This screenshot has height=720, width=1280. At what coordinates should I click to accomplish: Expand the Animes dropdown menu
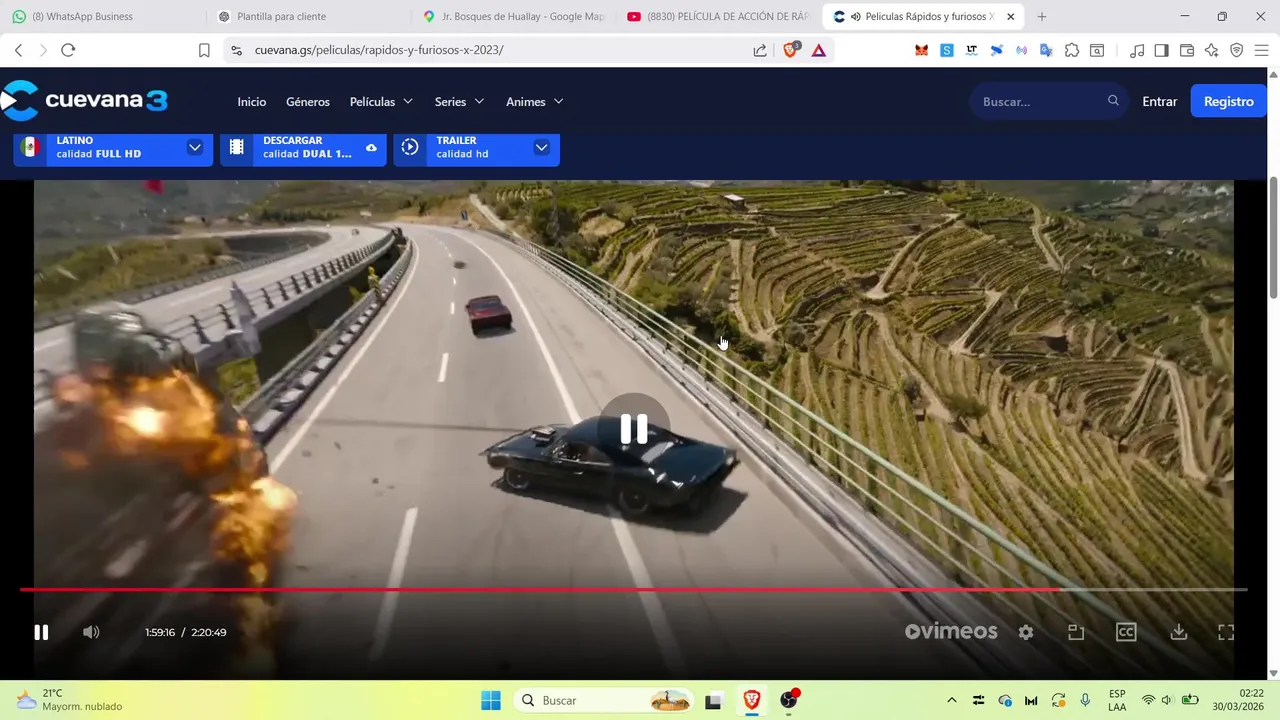click(535, 102)
